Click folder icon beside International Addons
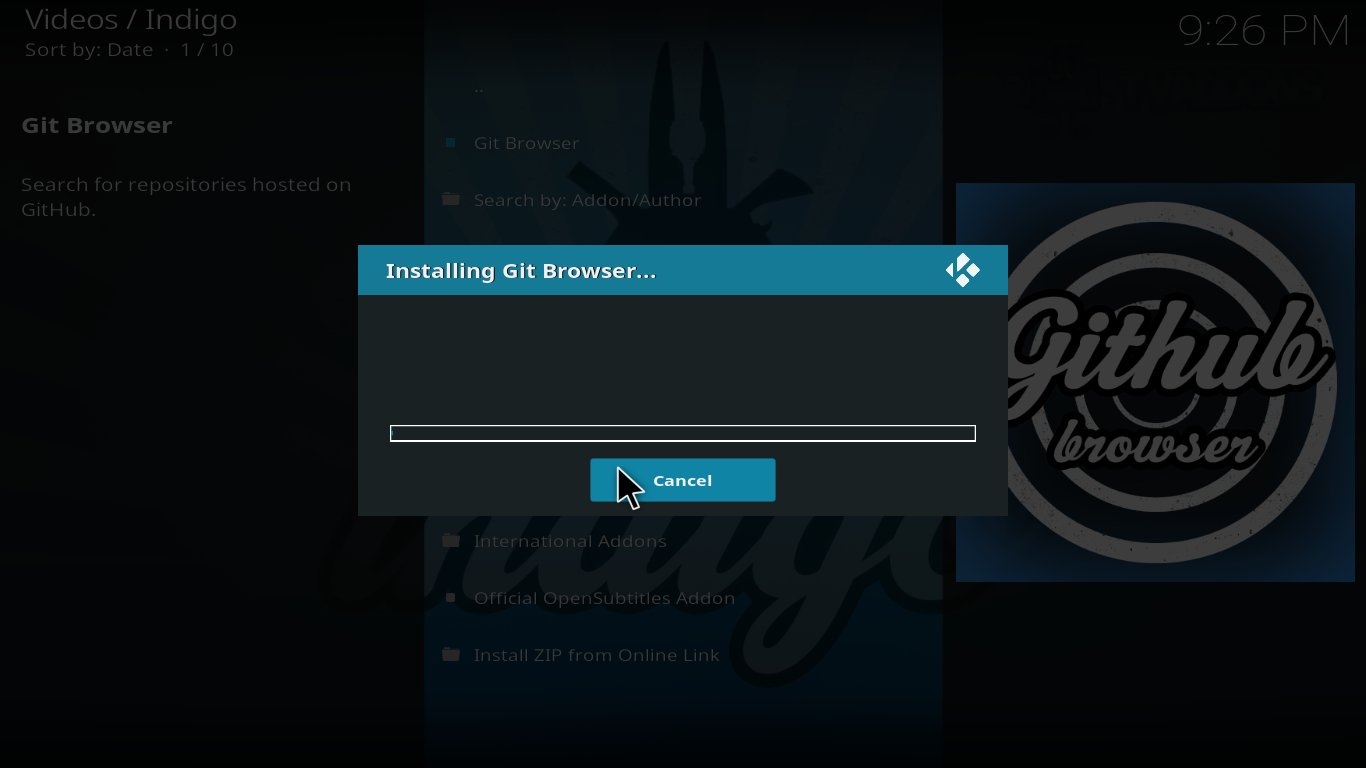Viewport: 1366px width, 768px height. click(451, 541)
